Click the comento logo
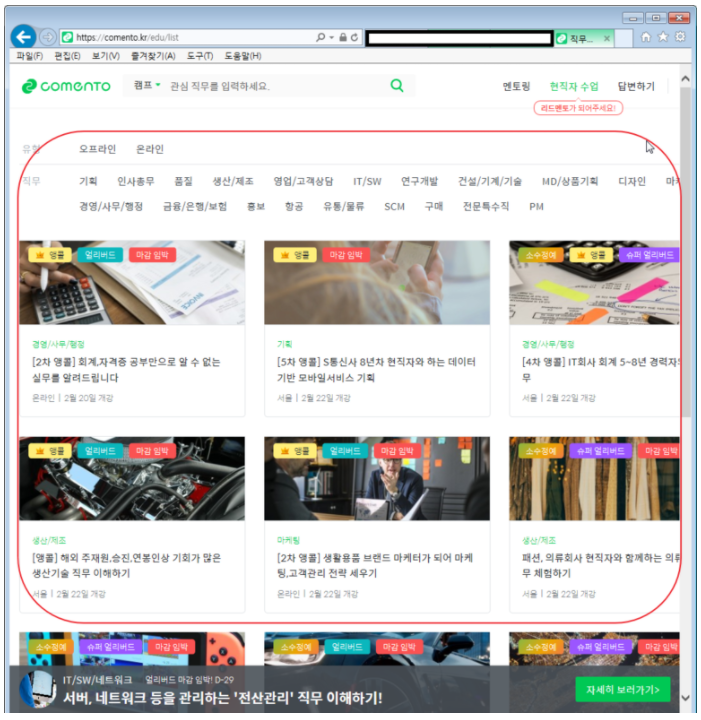 pos(66,86)
